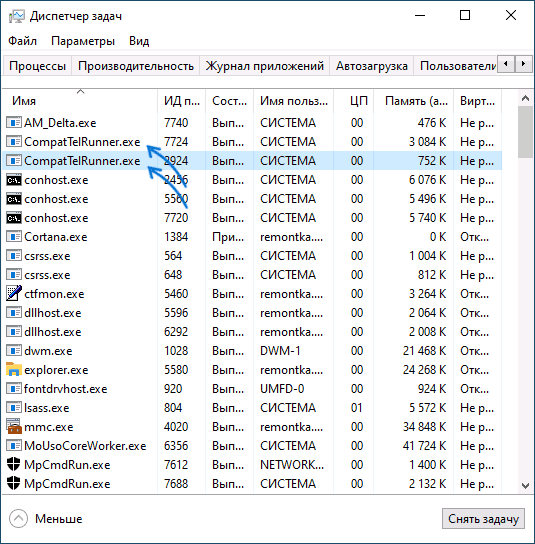Click the AM_Delta.exe process icon

14,122
